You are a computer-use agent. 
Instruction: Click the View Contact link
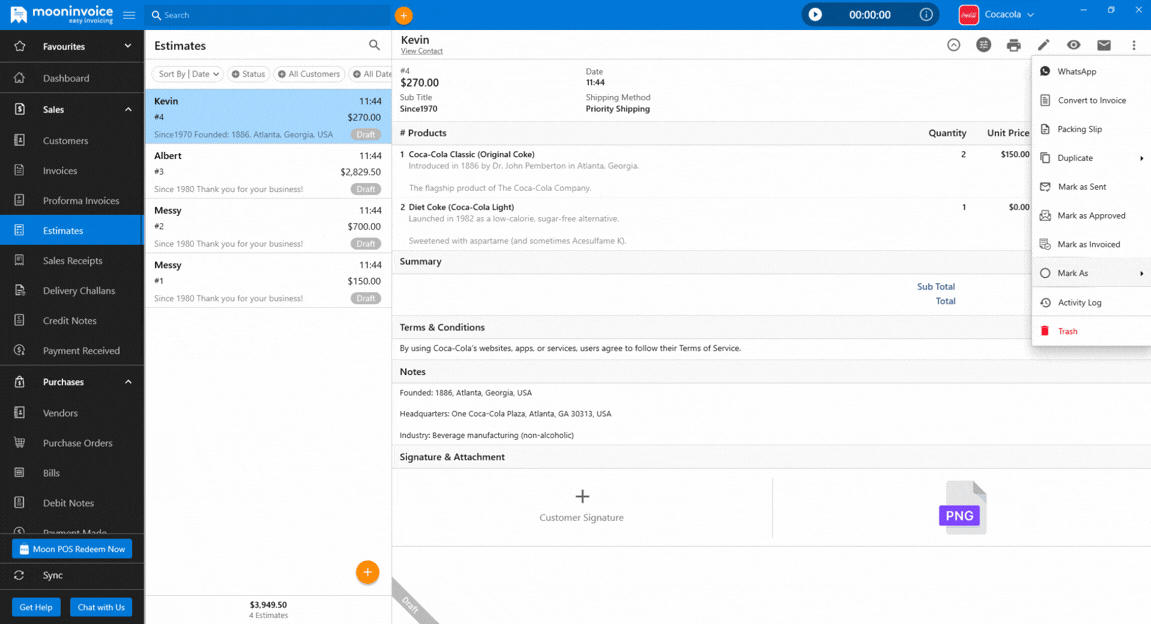(x=421, y=51)
